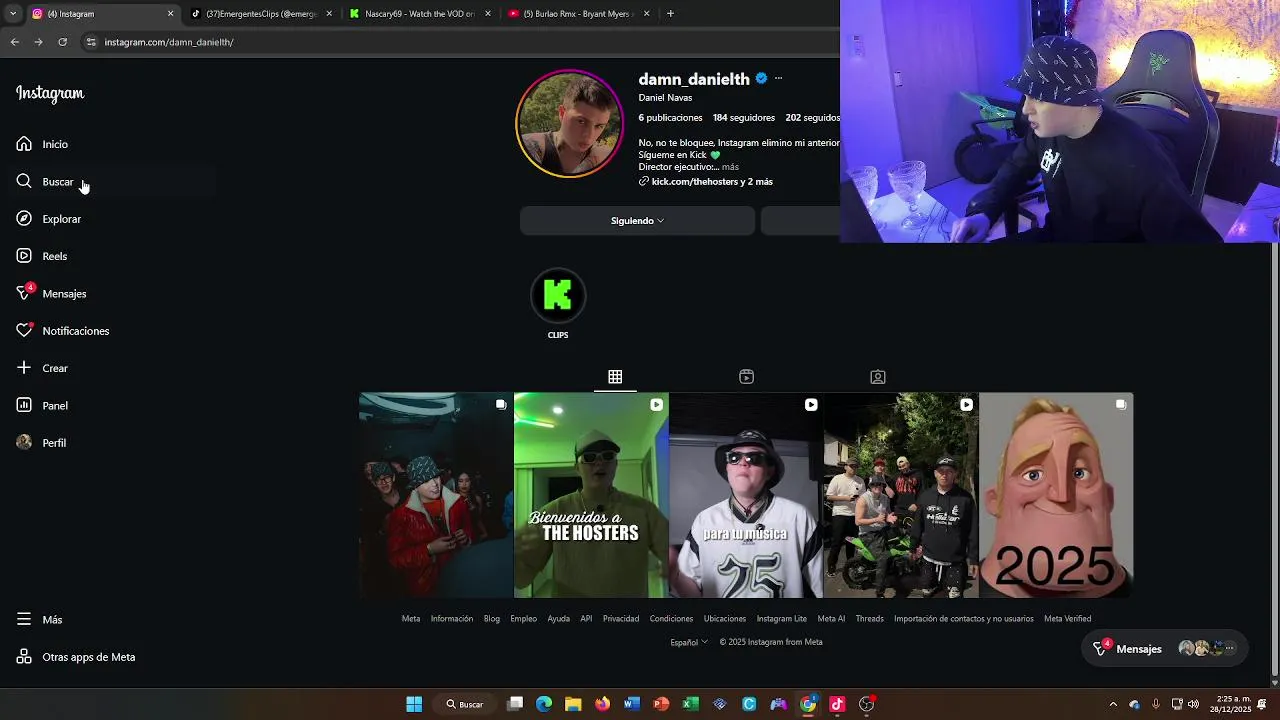Open PowerPoint from the taskbar
This screenshot has width=1280, height=720.
[x=661, y=704]
